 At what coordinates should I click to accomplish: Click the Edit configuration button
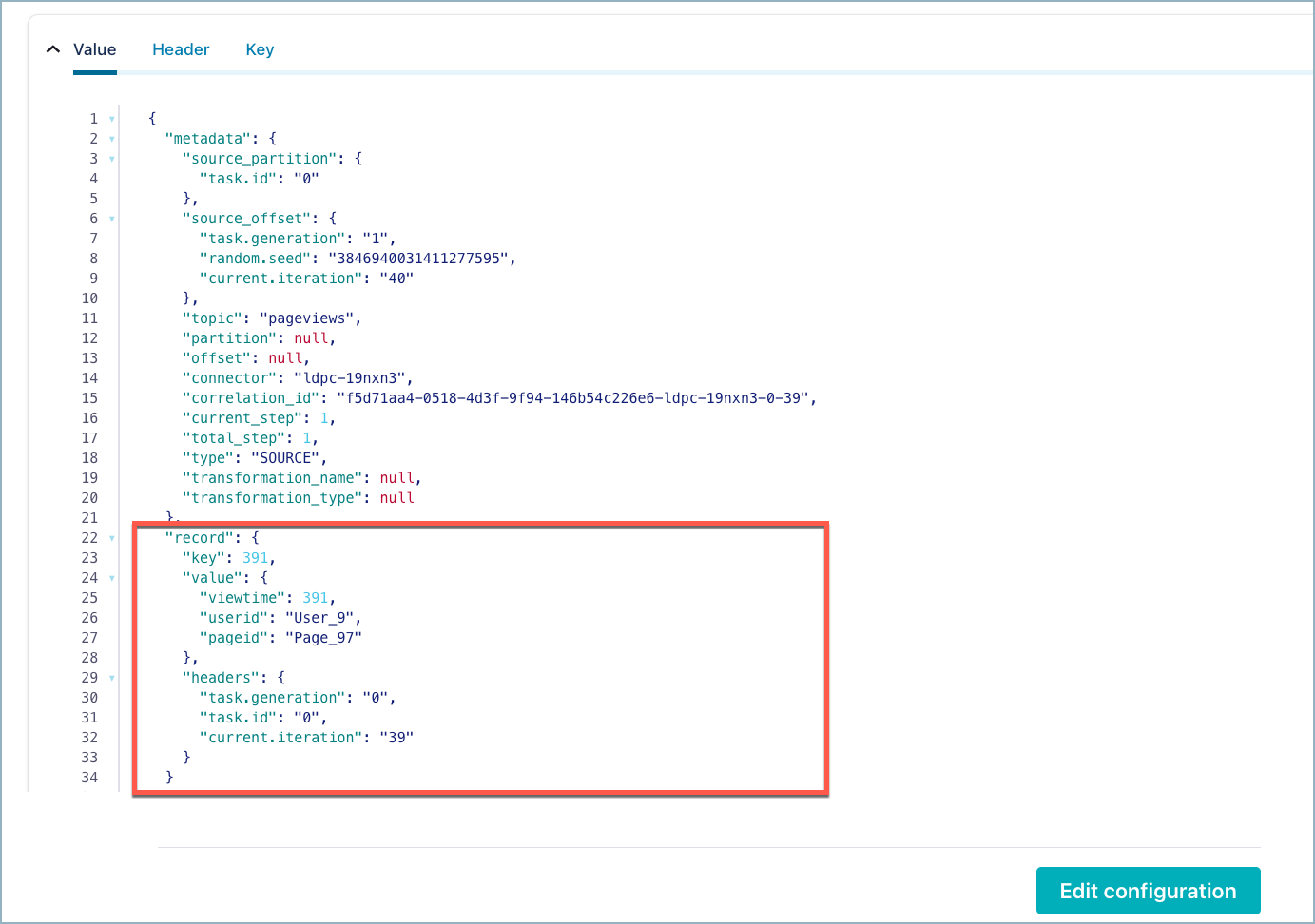pyautogui.click(x=1148, y=891)
